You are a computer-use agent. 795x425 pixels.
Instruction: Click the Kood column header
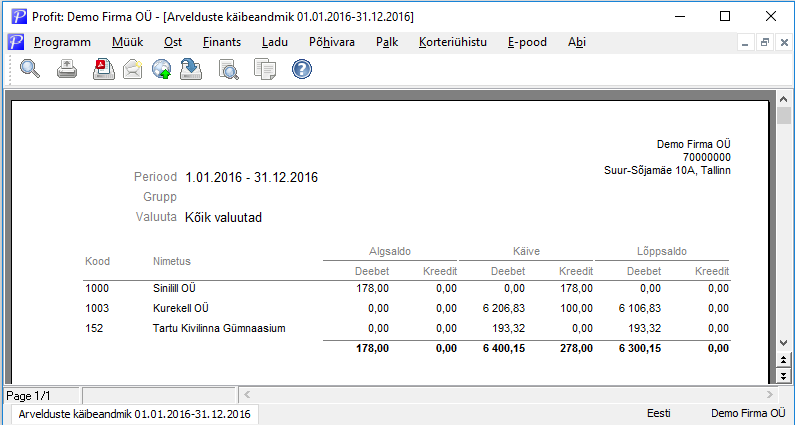[97, 261]
